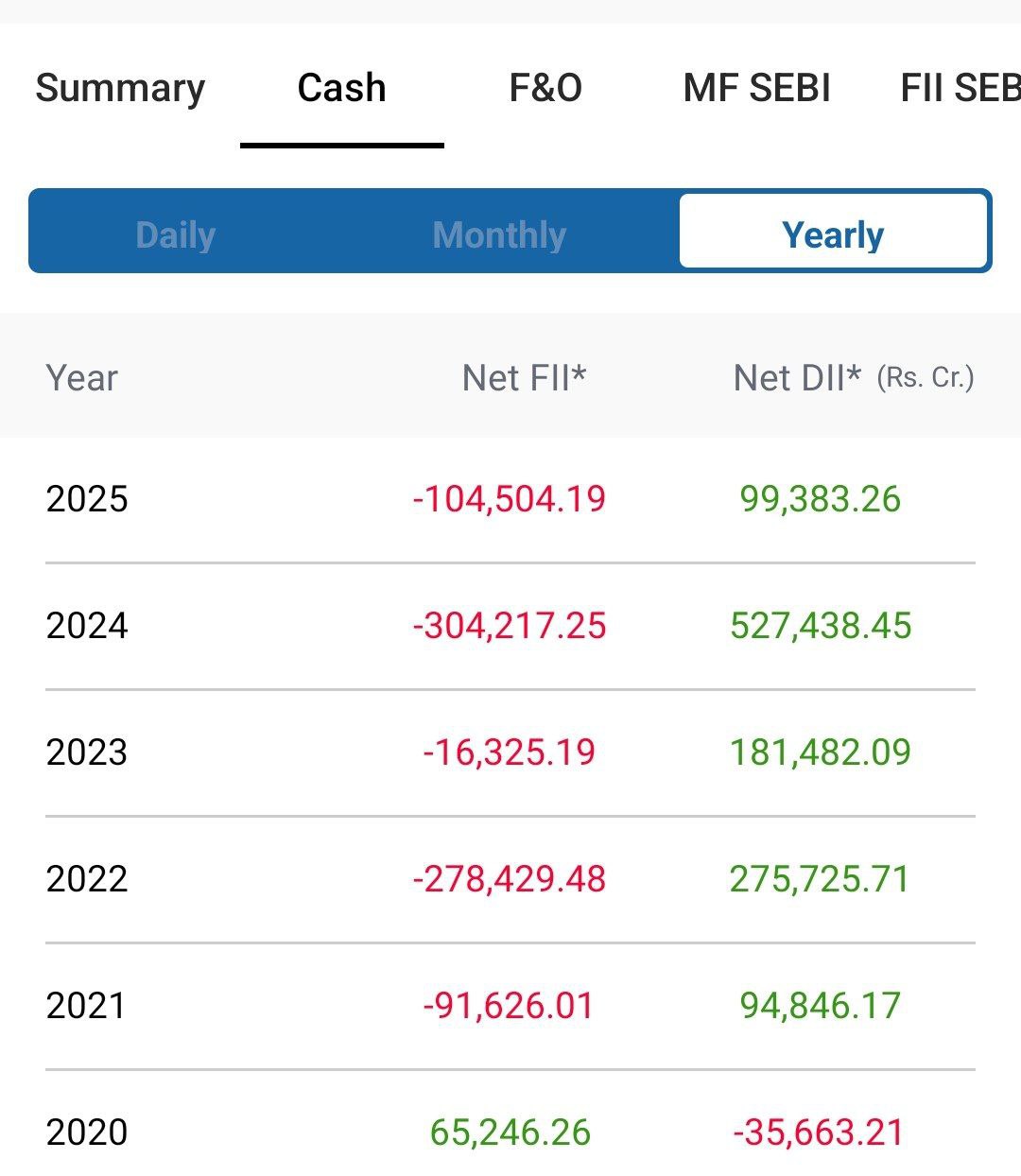Open the MF SEBI tab
Viewport: 1021px width, 1176px height.
[756, 88]
